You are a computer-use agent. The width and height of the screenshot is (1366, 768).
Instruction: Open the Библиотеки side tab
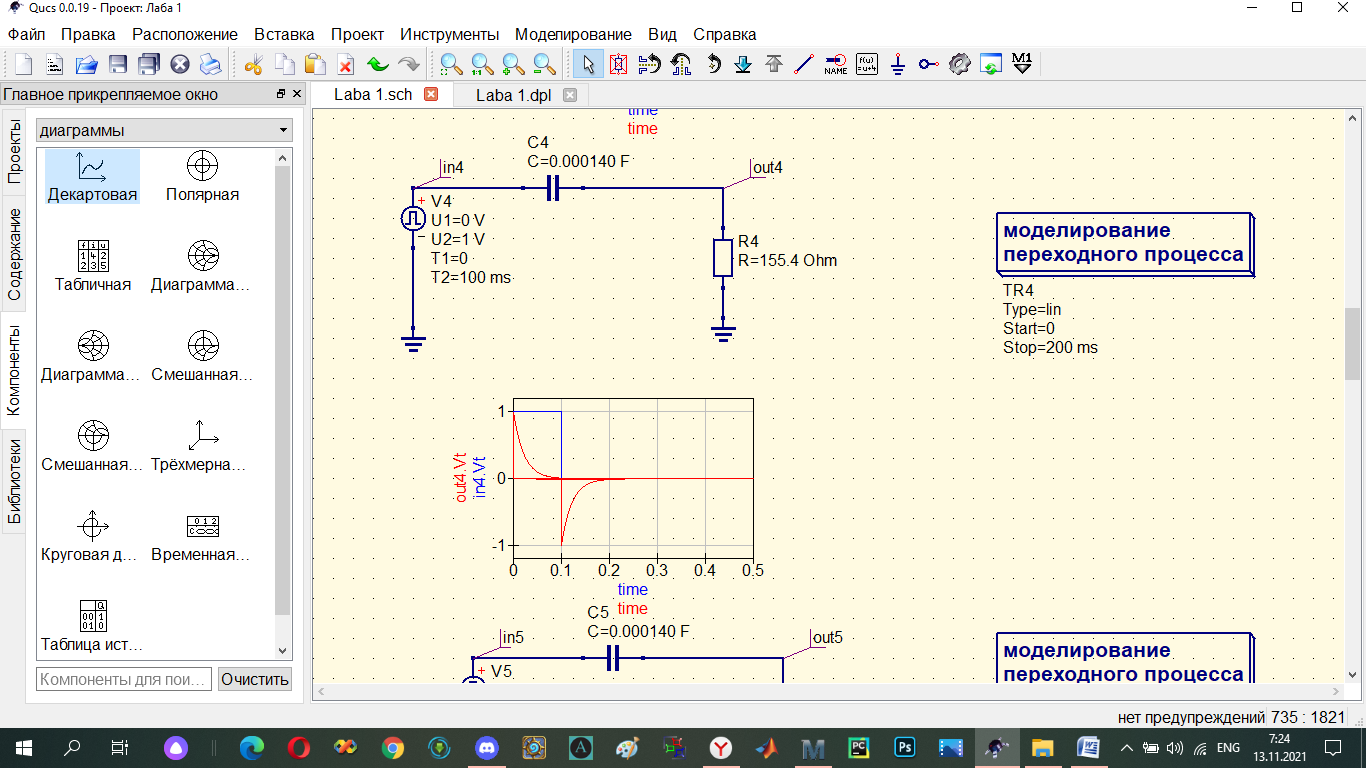click(x=14, y=482)
